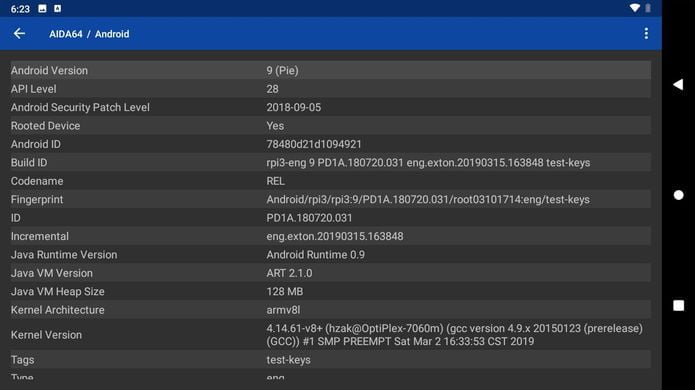
Task: Select the API Level label
Action: tap(34, 89)
